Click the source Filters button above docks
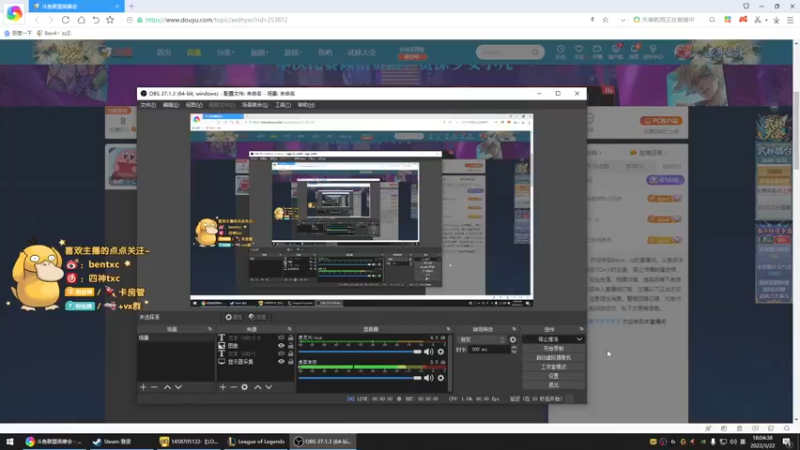The image size is (800, 450). (x=258, y=317)
